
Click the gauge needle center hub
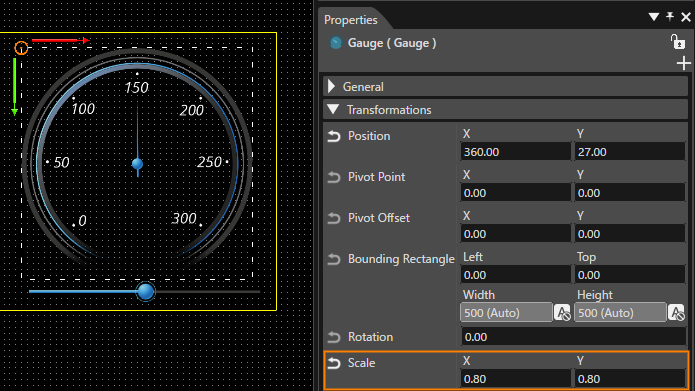137,164
